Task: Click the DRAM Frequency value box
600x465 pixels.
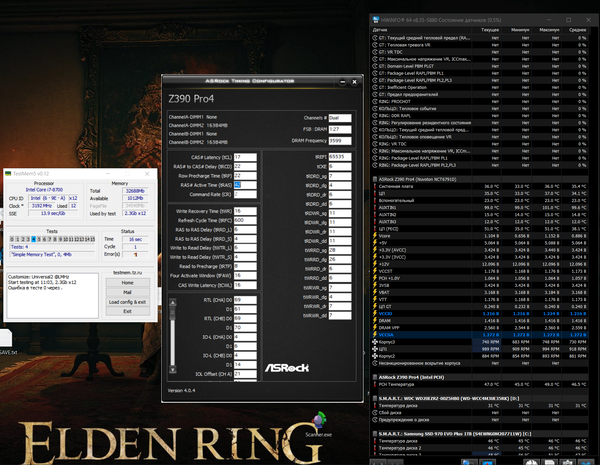Action: [x=340, y=140]
